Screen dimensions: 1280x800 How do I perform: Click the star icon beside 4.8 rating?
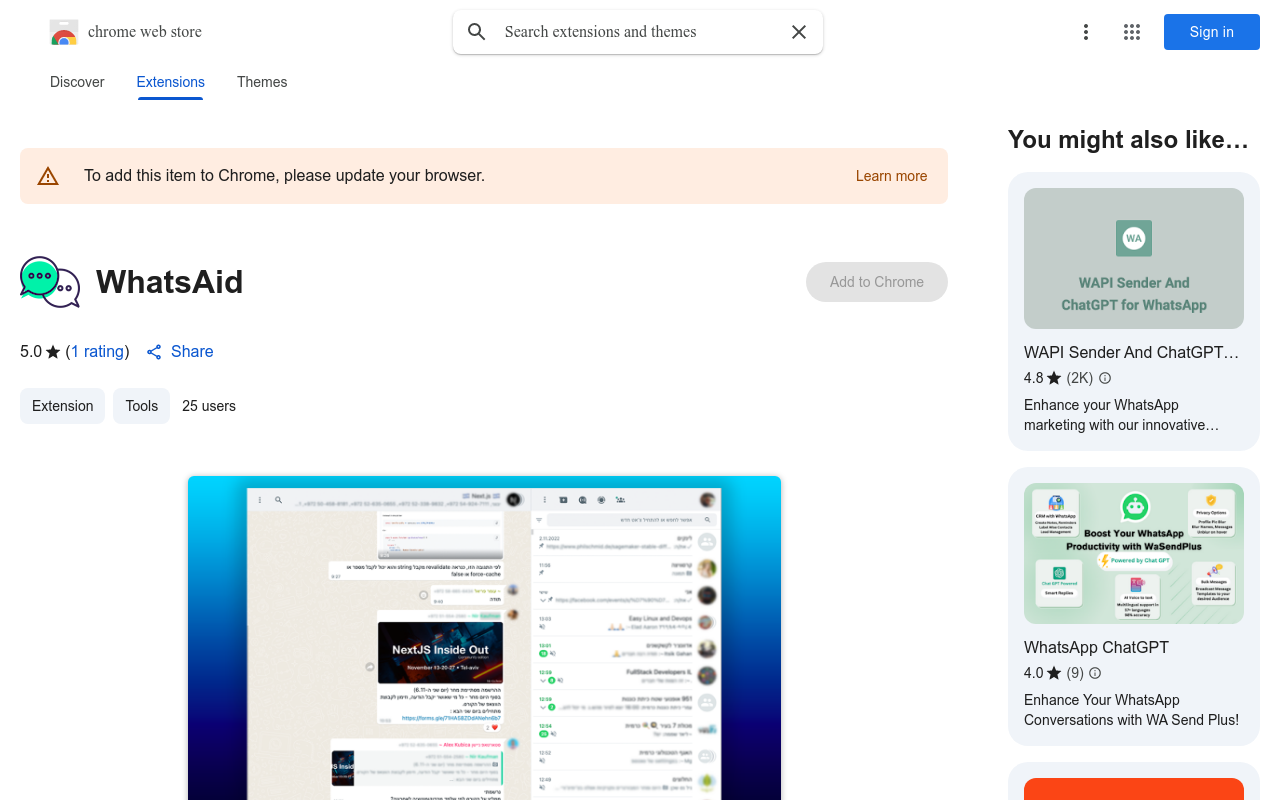[1054, 378]
